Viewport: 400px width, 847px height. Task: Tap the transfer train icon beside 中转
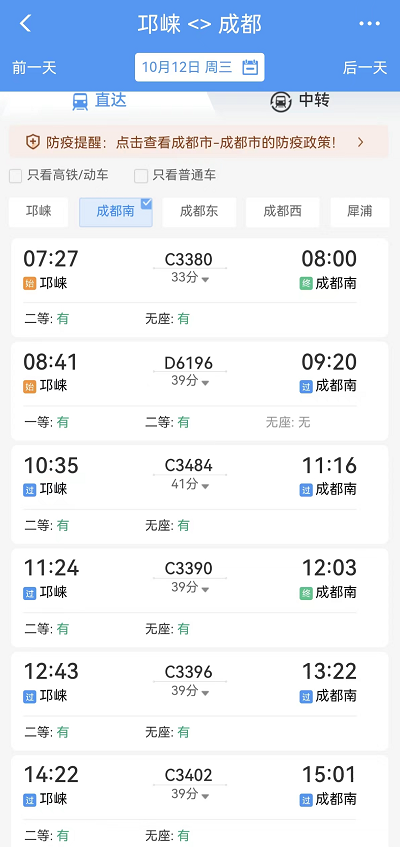pyautogui.click(x=281, y=102)
